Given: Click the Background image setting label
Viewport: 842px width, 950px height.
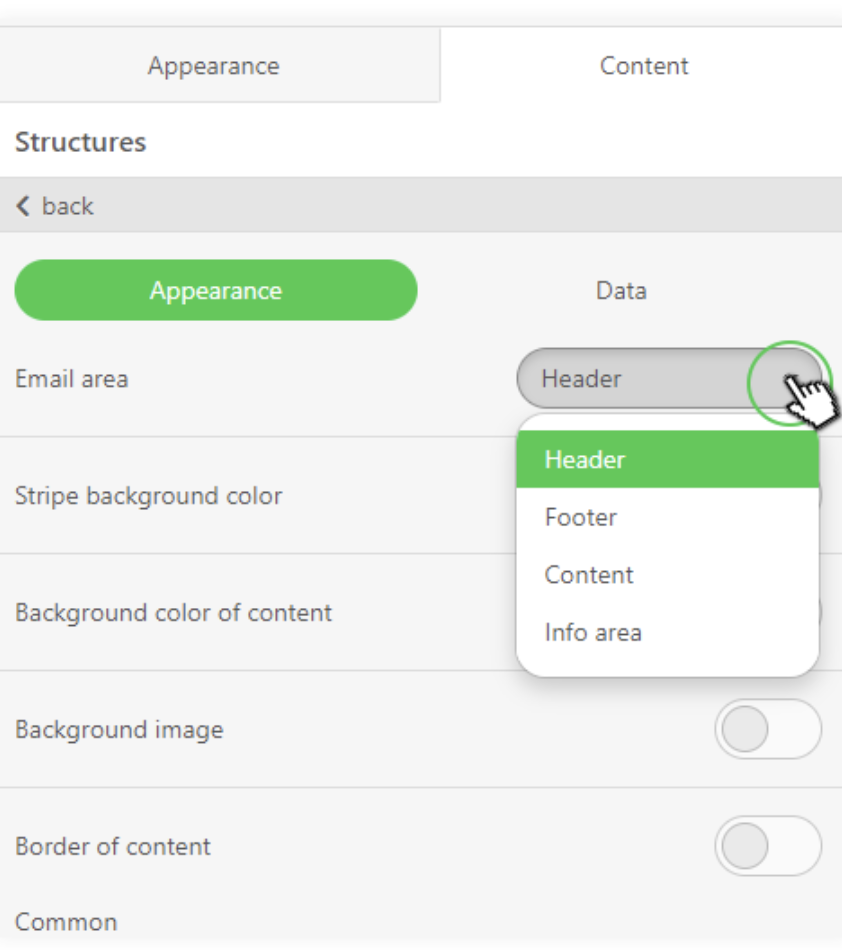Looking at the screenshot, I should click(119, 730).
